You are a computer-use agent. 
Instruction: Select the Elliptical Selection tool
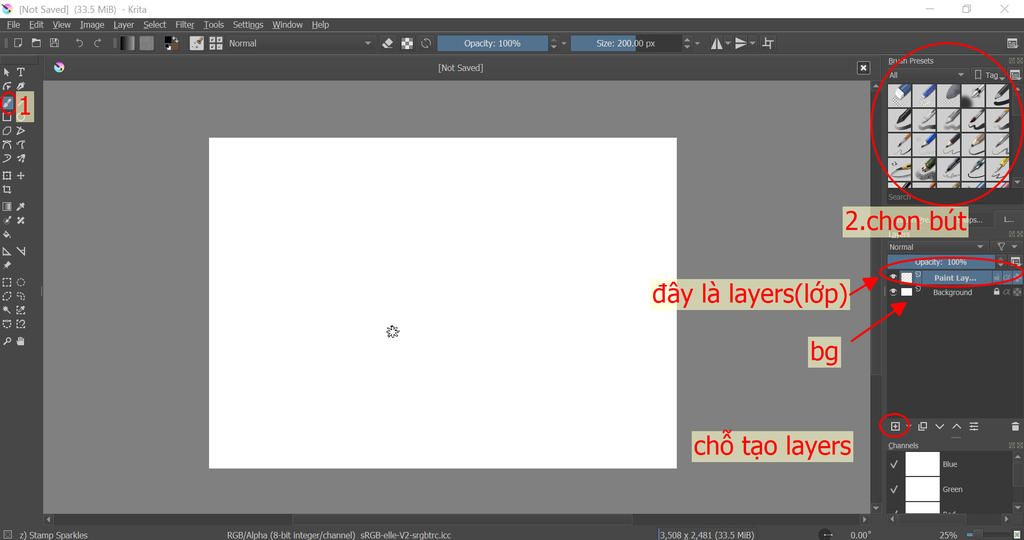point(21,283)
